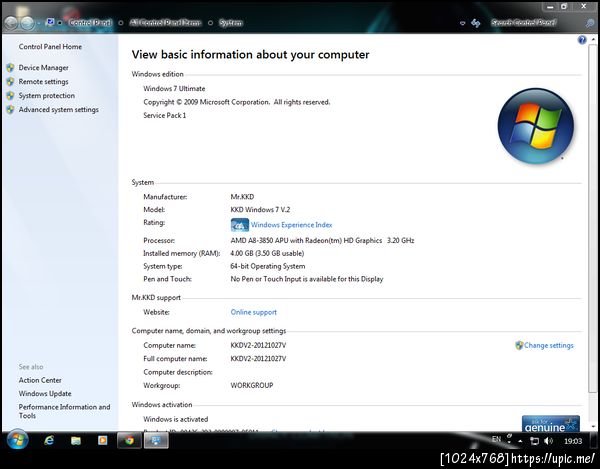Open Windows Explorer from the taskbar
The image size is (600, 469).
coord(76,441)
